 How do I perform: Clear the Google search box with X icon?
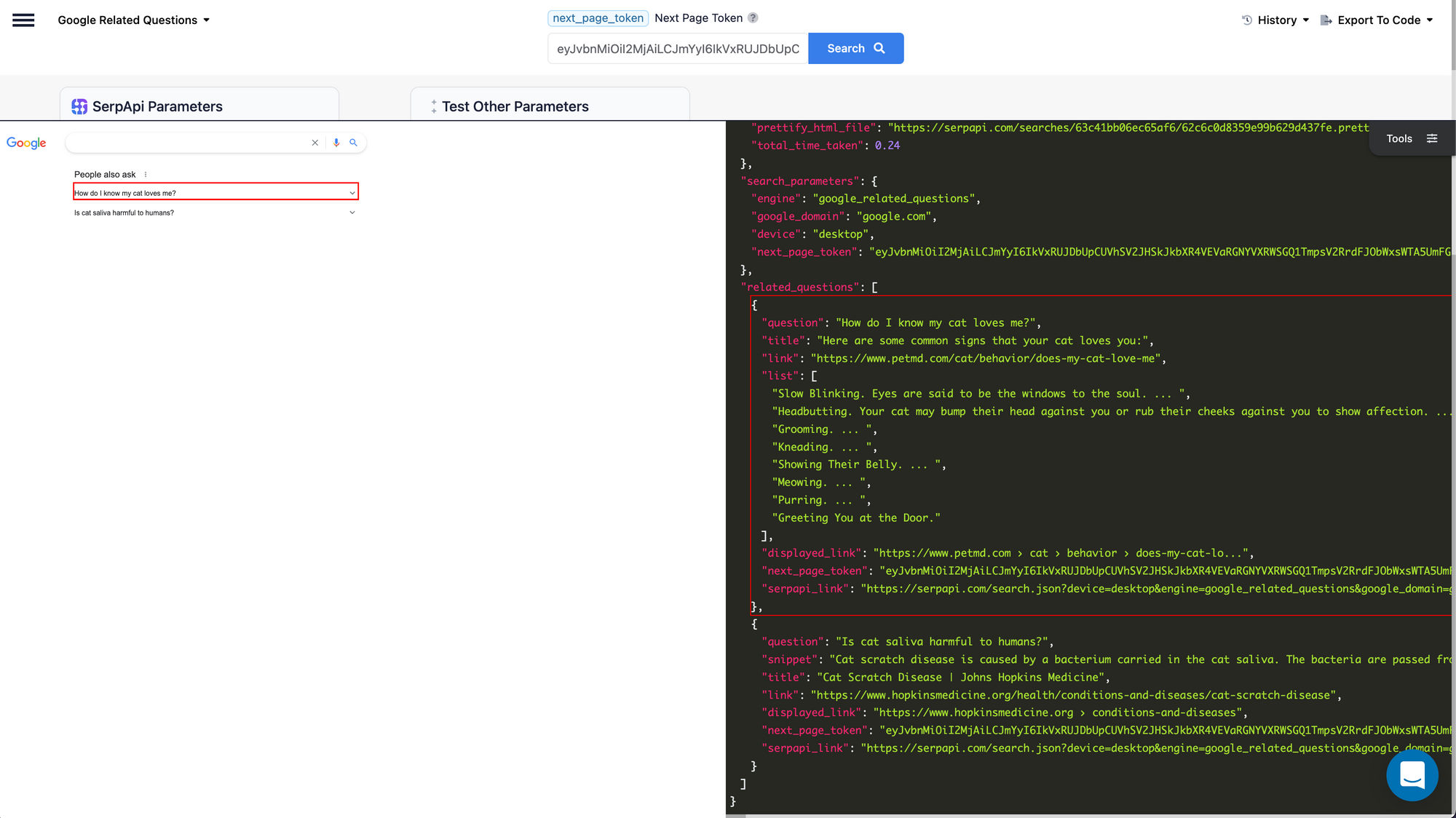[314, 143]
